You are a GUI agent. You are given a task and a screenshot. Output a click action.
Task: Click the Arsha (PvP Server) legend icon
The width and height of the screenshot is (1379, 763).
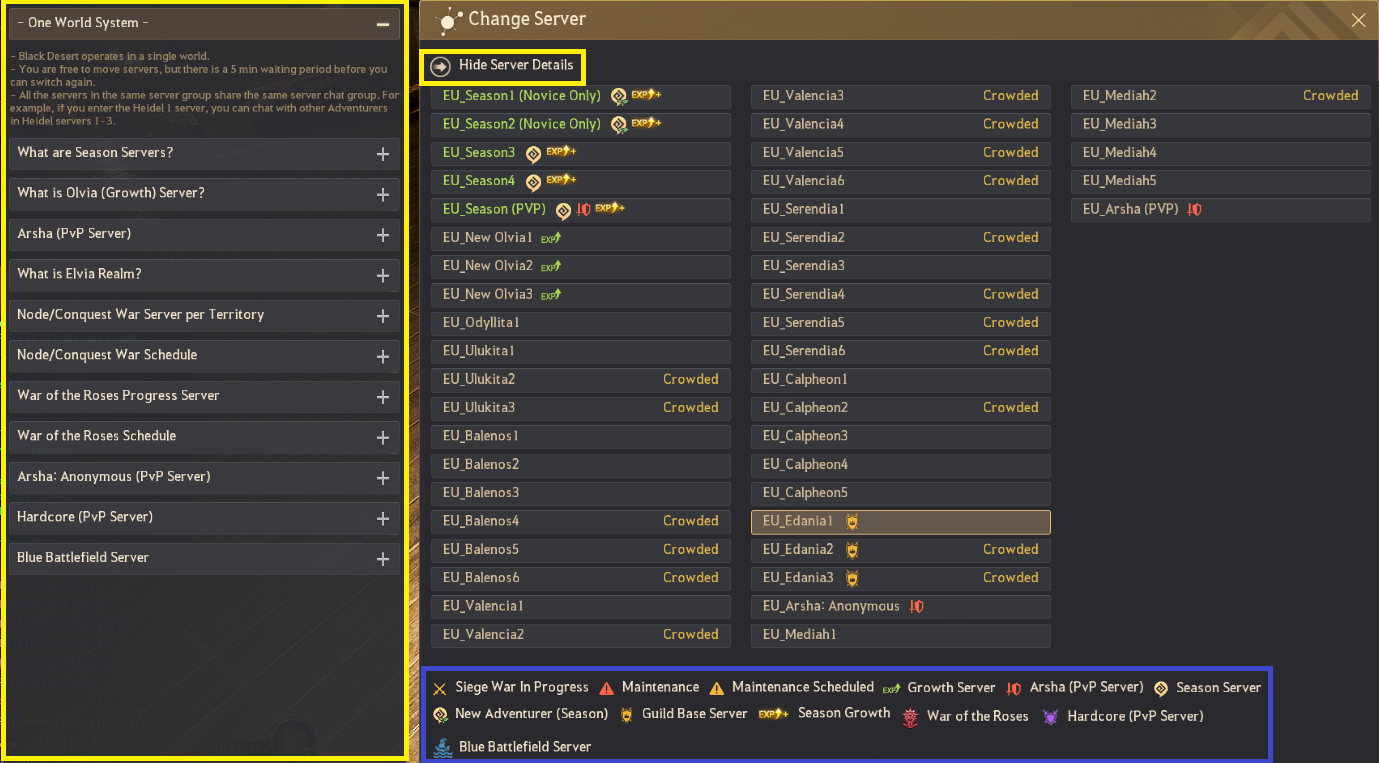(x=1014, y=688)
